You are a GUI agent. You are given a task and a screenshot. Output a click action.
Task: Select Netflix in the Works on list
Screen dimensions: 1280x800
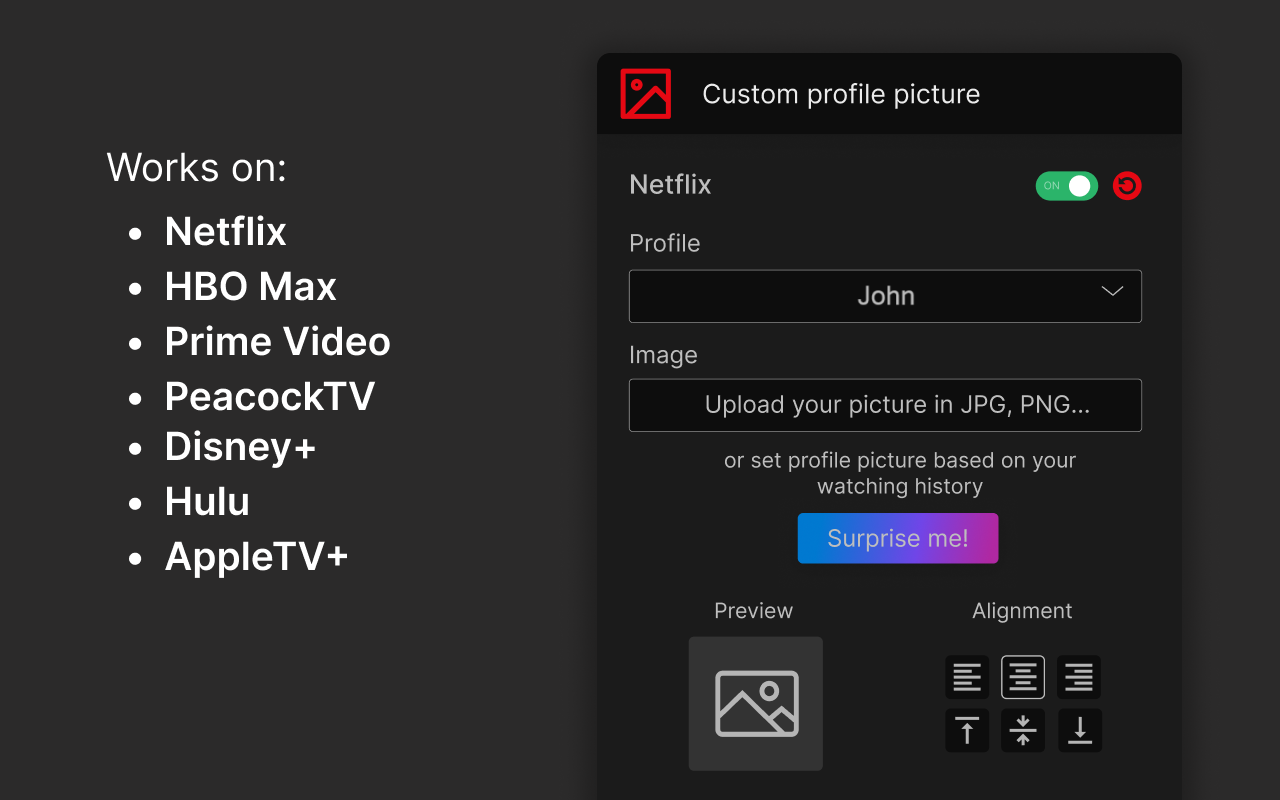225,231
